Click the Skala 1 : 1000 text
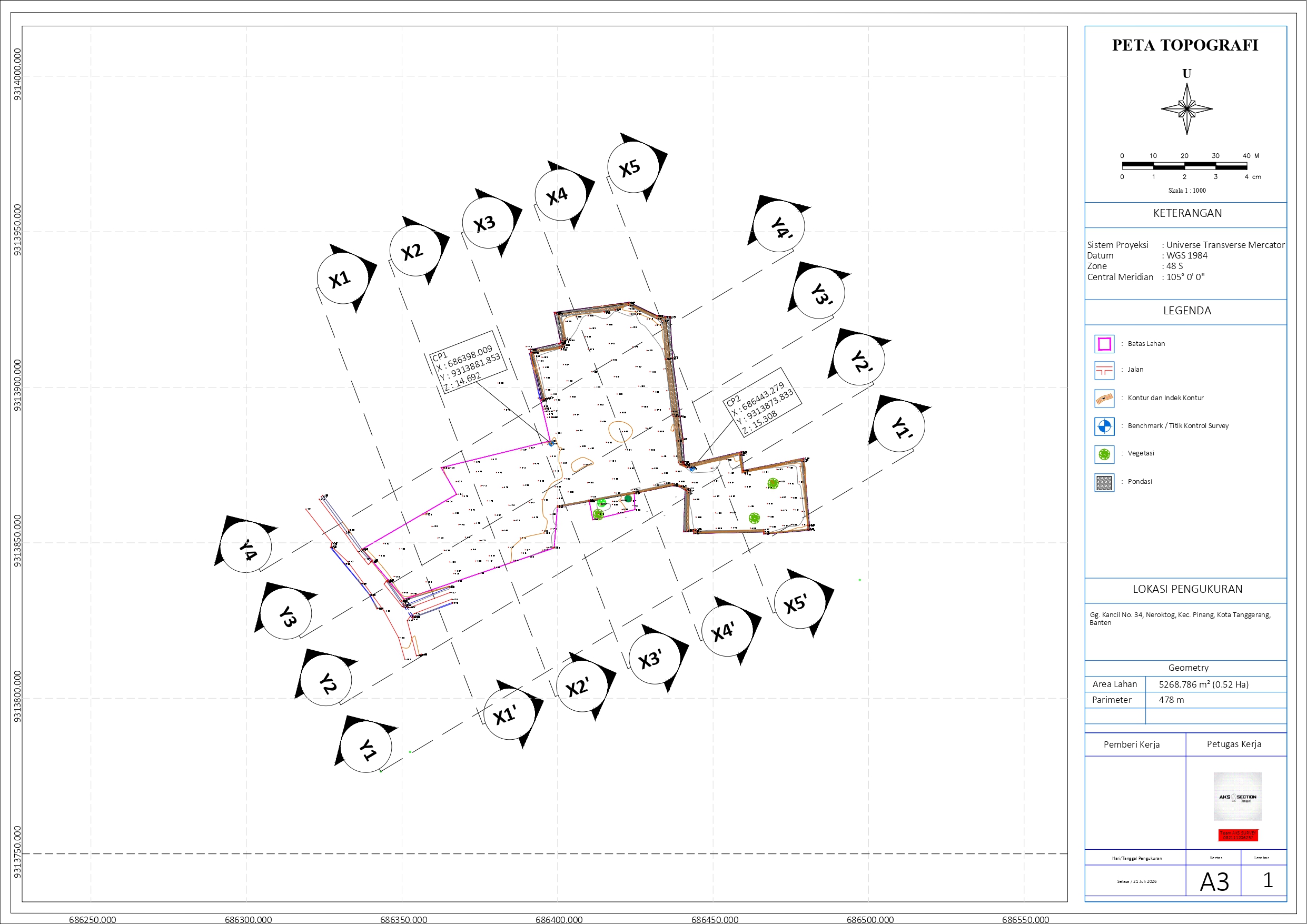This screenshot has height=924, width=1307. click(1187, 191)
